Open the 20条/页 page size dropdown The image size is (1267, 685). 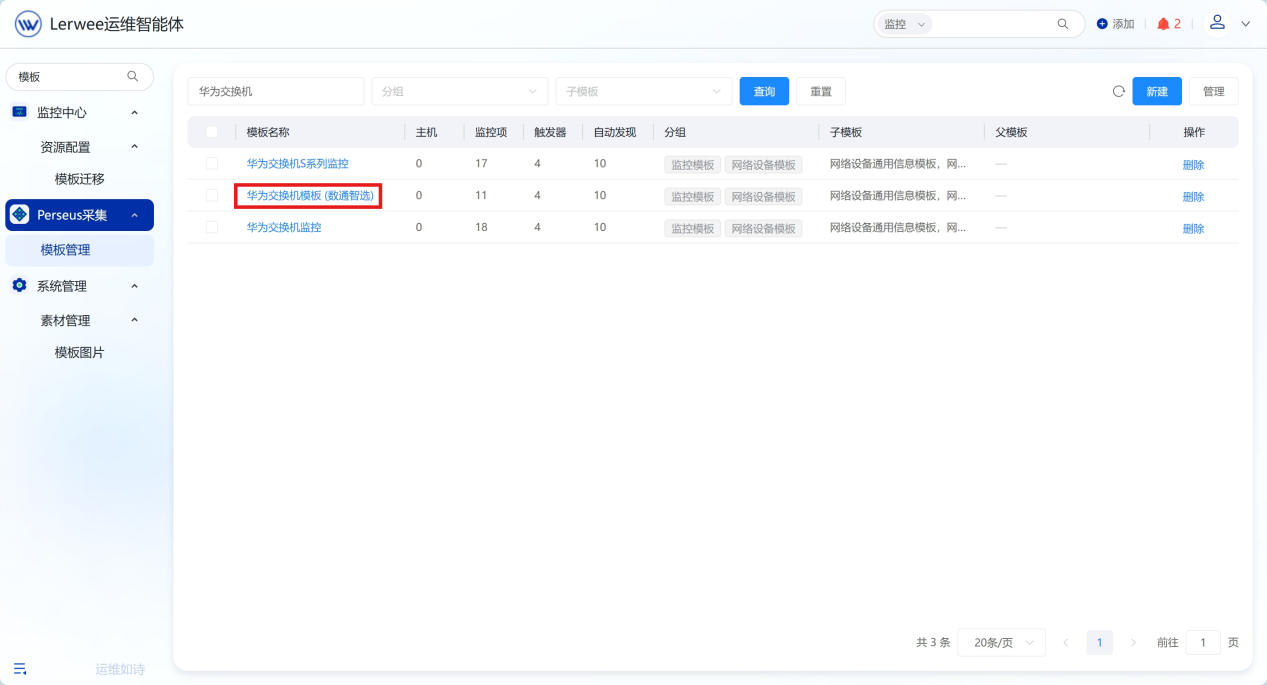pos(1001,642)
